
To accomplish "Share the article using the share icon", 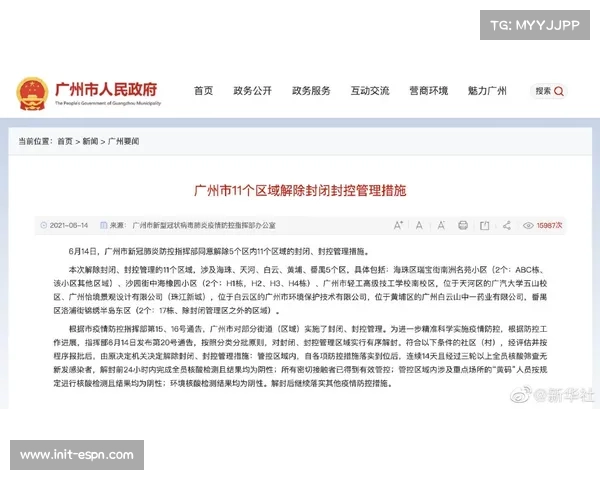I will [507, 225].
